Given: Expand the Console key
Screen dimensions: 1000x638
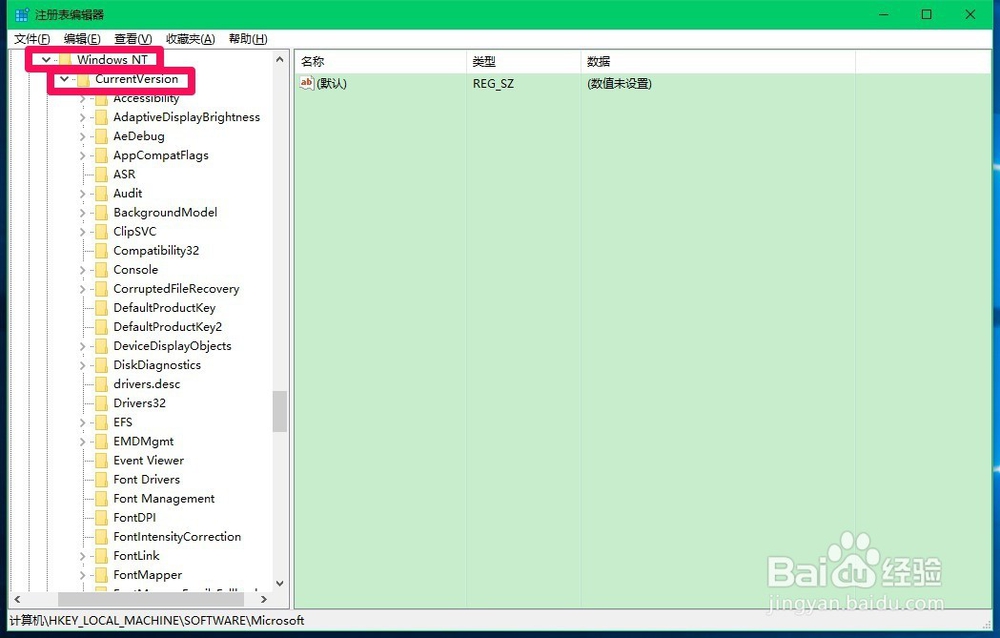Looking at the screenshot, I should (82, 271).
